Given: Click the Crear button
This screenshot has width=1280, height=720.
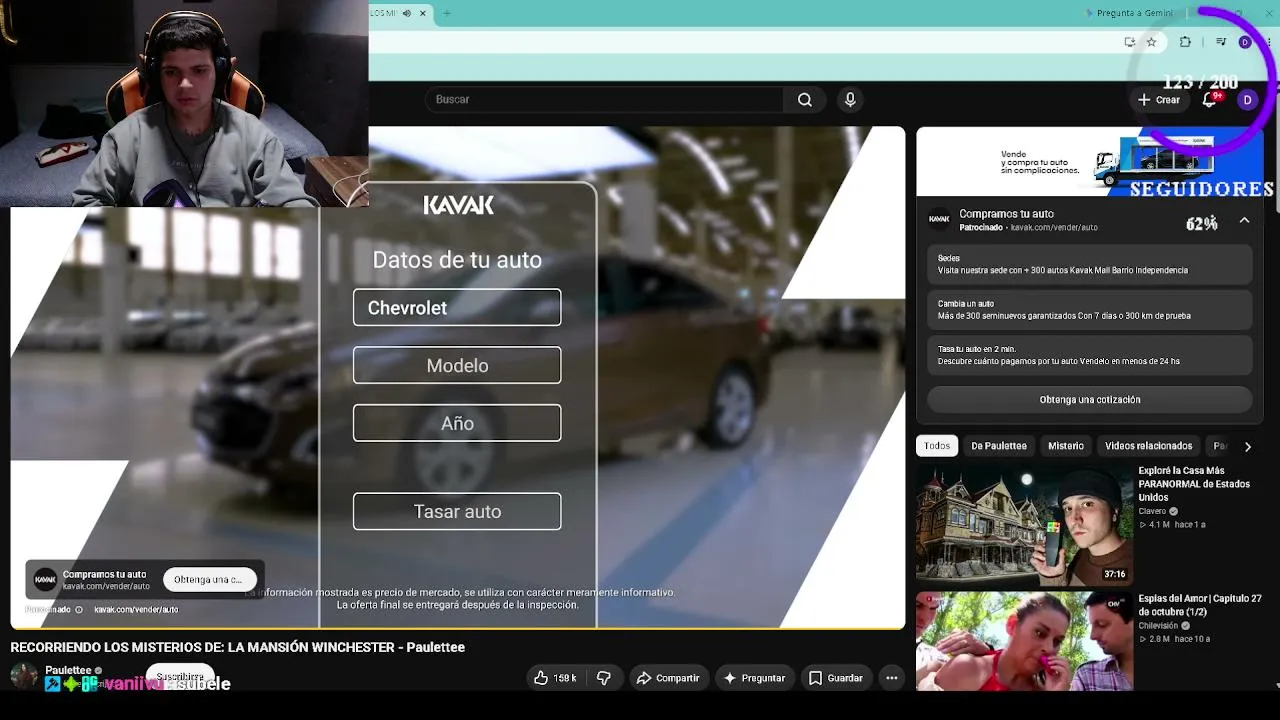Looking at the screenshot, I should pos(1159,100).
